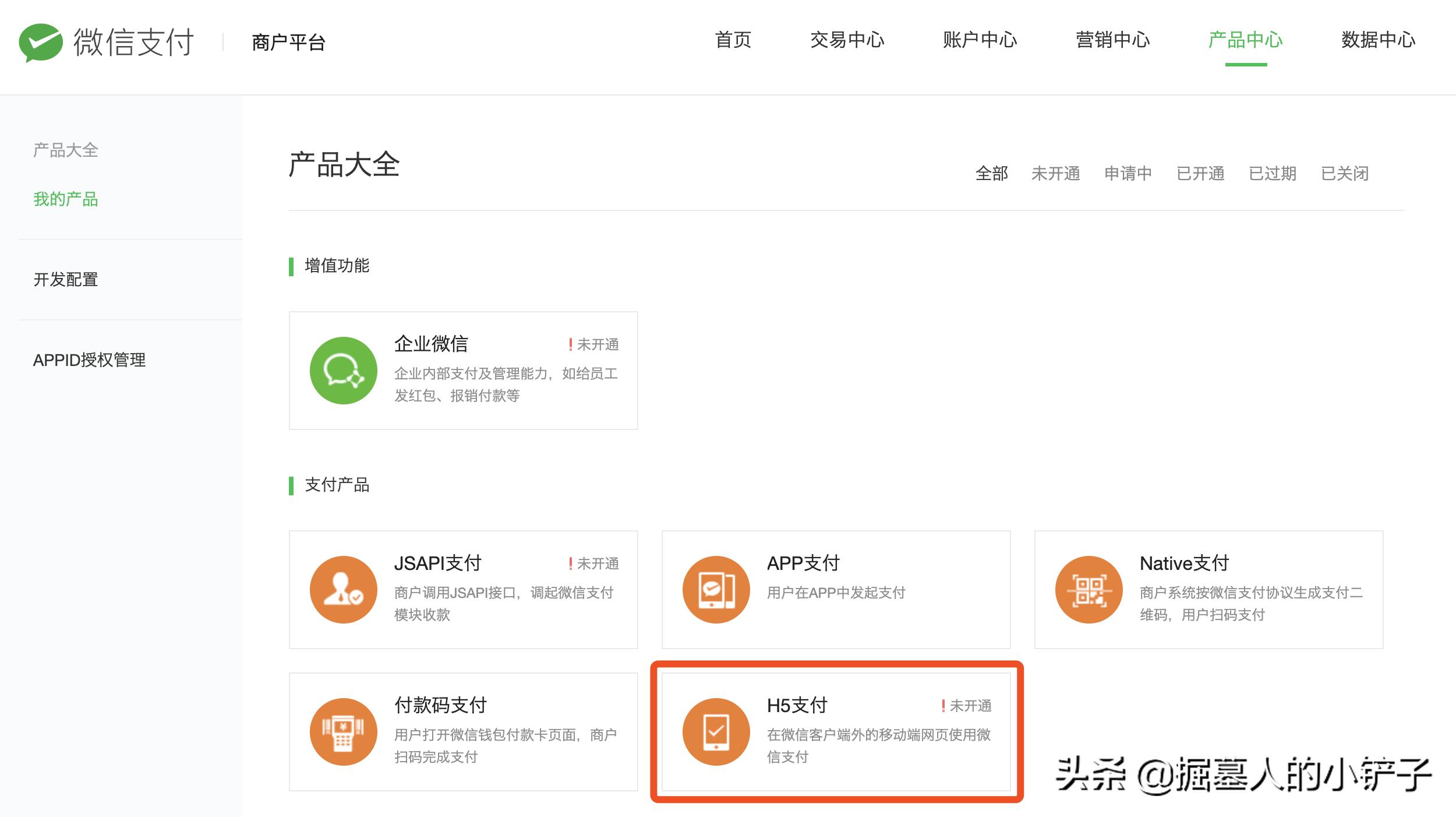Click 开发配置 in the sidebar
The image size is (1456, 817).
pyautogui.click(x=65, y=280)
